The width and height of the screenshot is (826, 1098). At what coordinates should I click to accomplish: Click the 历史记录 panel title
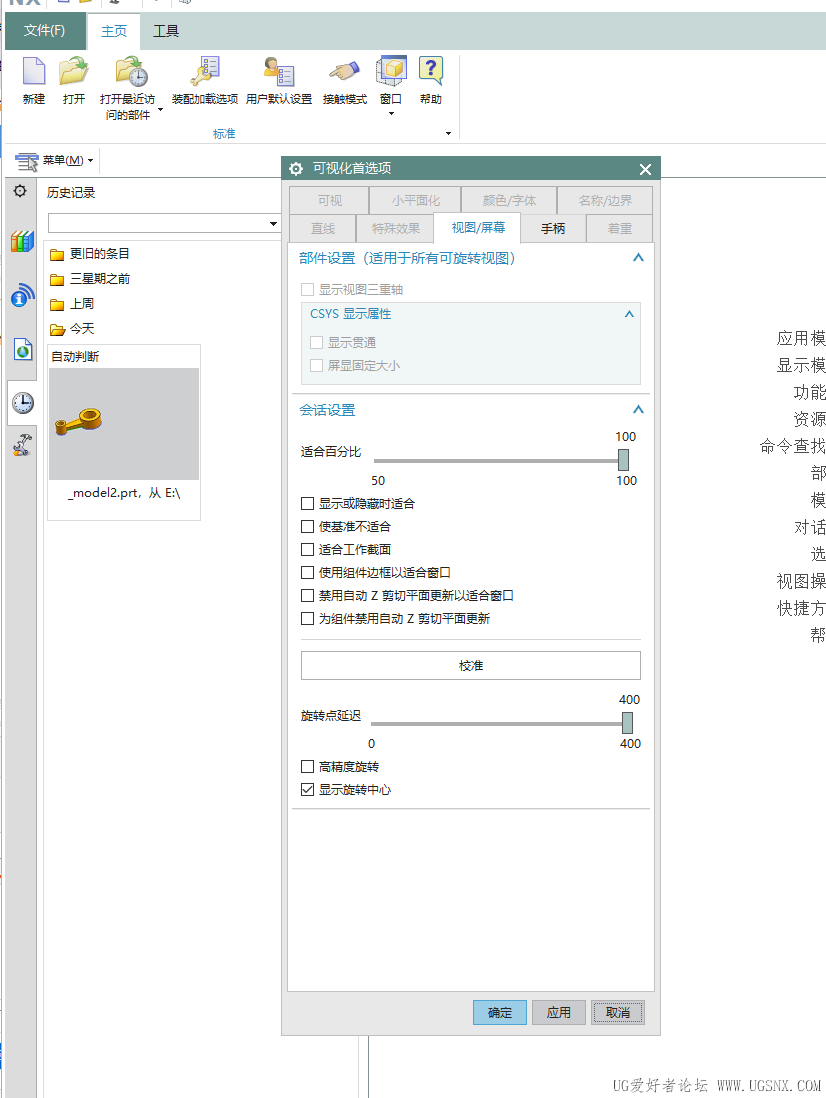click(x=71, y=193)
